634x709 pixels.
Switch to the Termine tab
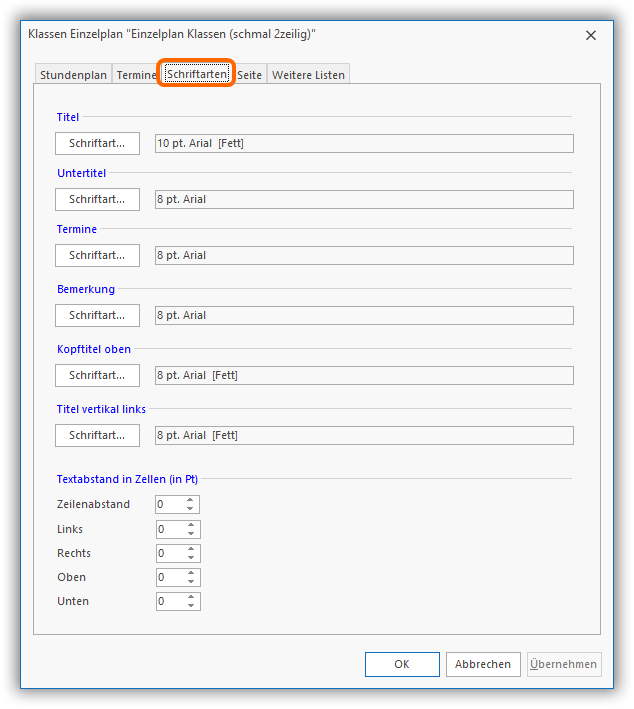(135, 75)
